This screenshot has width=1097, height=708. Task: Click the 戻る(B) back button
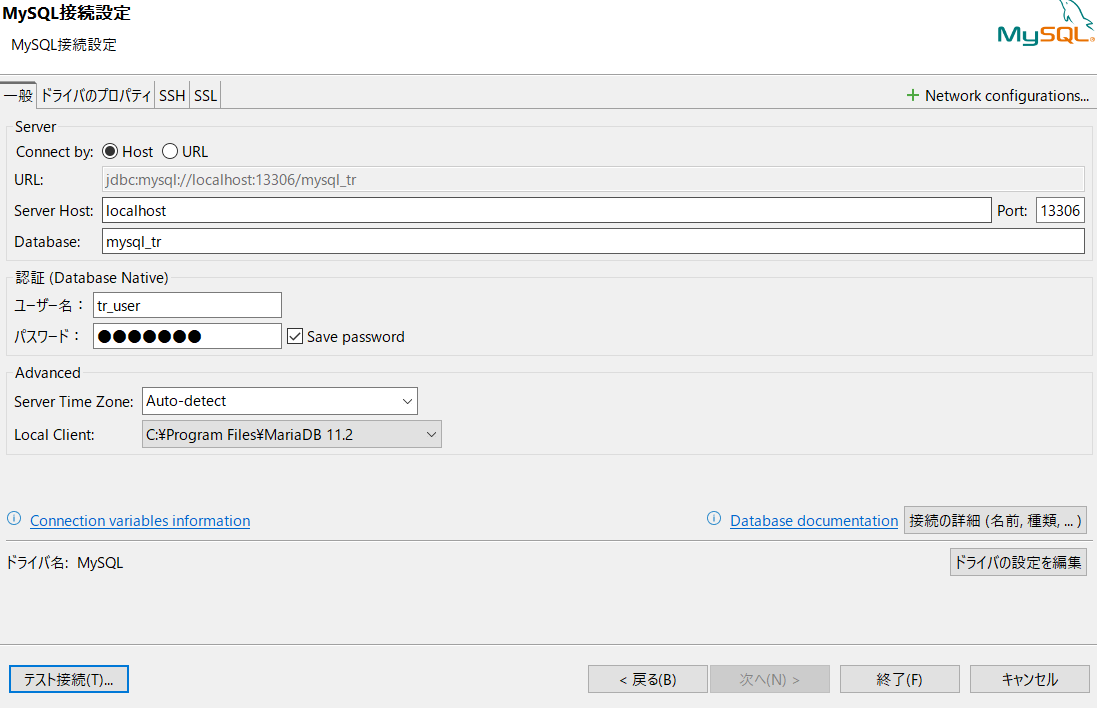(648, 679)
